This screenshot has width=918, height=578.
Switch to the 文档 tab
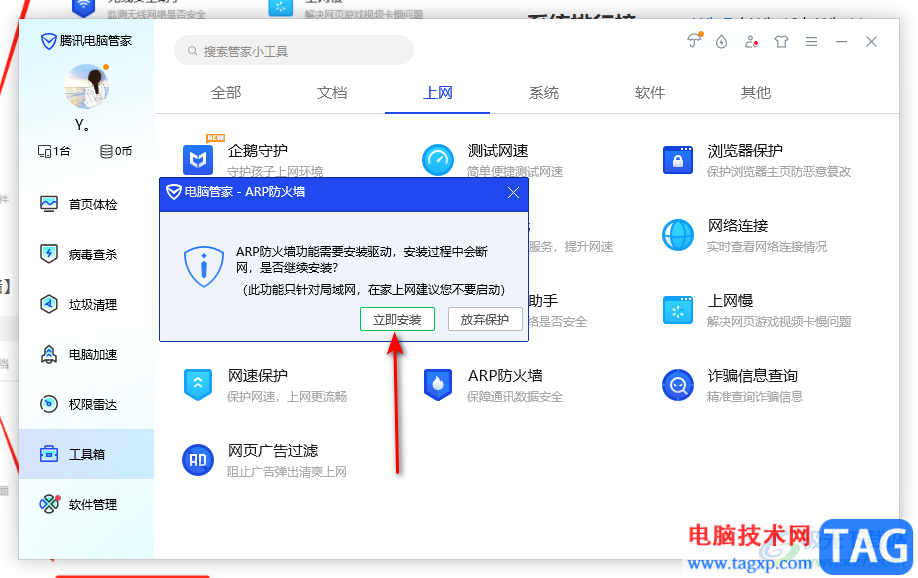point(332,93)
